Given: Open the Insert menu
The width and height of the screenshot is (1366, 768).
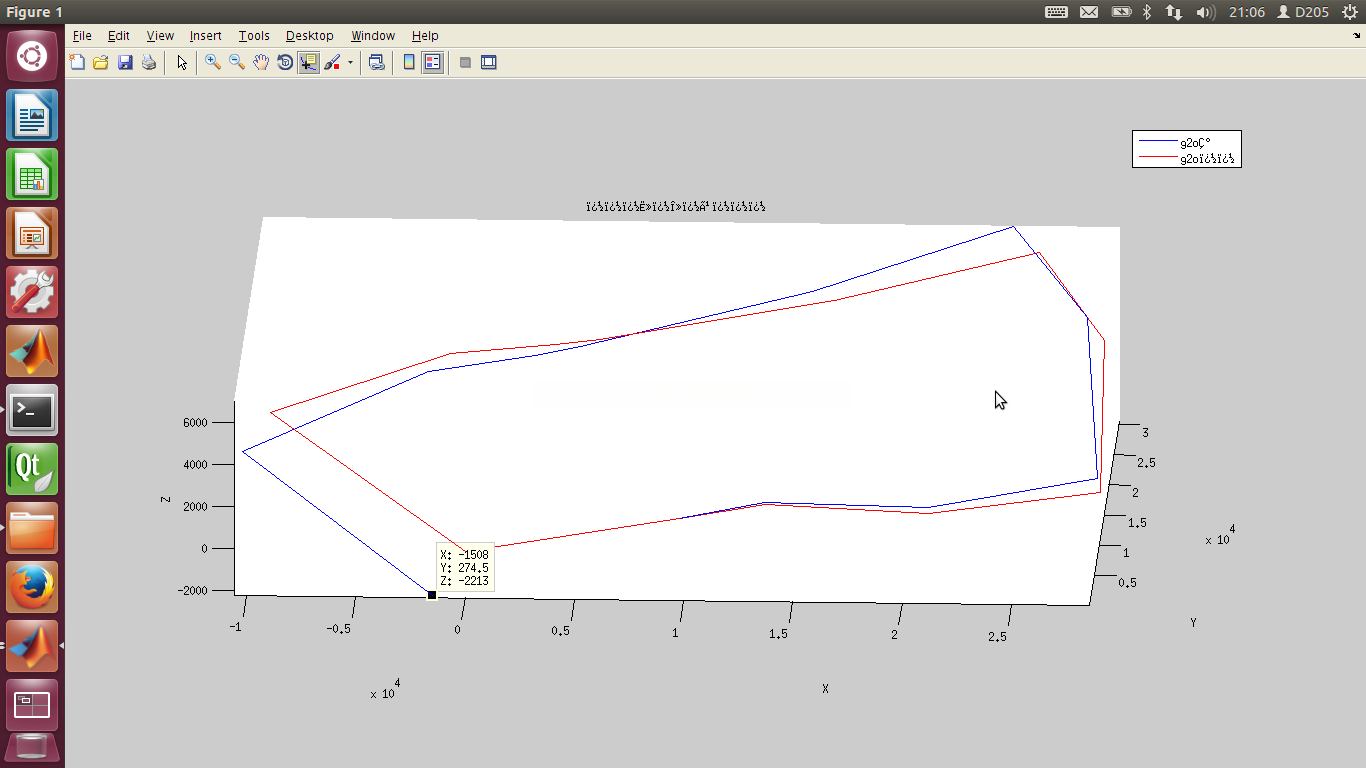Looking at the screenshot, I should (x=206, y=35).
